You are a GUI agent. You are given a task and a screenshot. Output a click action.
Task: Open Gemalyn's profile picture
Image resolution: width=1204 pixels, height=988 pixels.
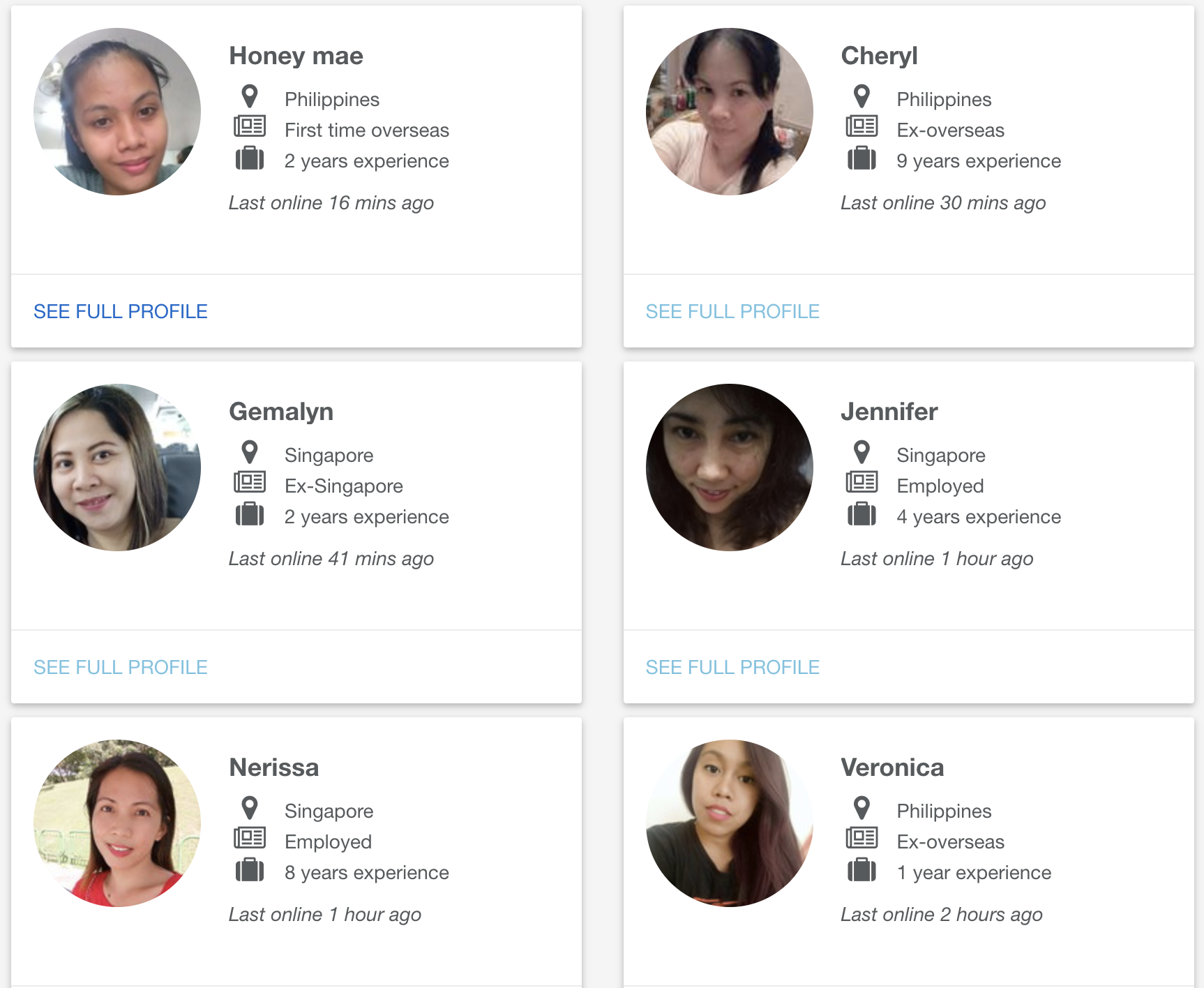(117, 467)
